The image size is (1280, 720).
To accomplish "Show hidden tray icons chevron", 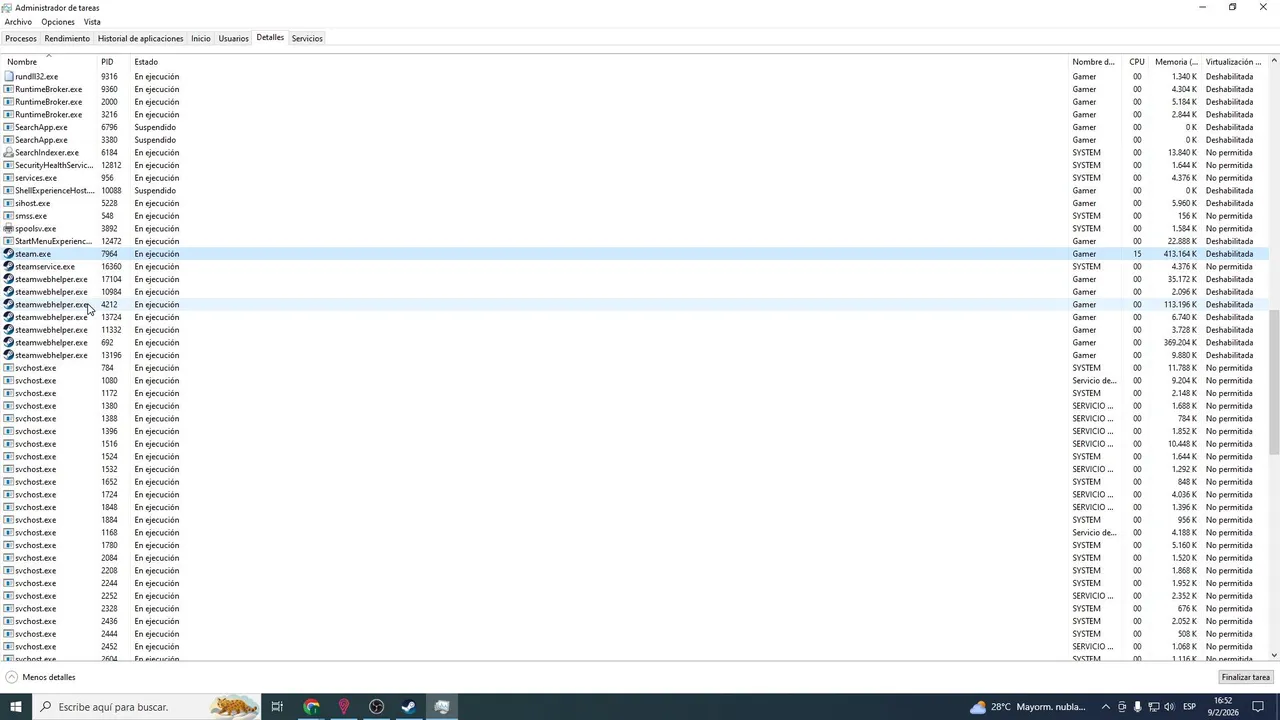I will coord(1105,707).
